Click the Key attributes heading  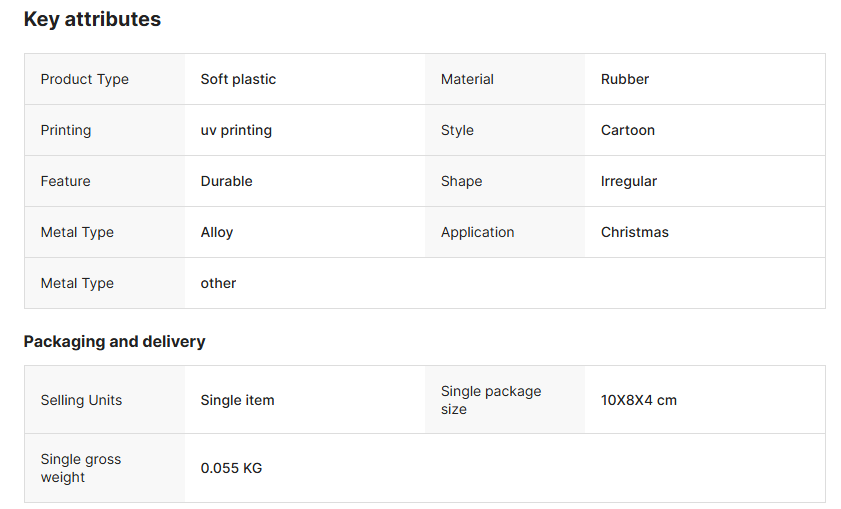coord(92,19)
